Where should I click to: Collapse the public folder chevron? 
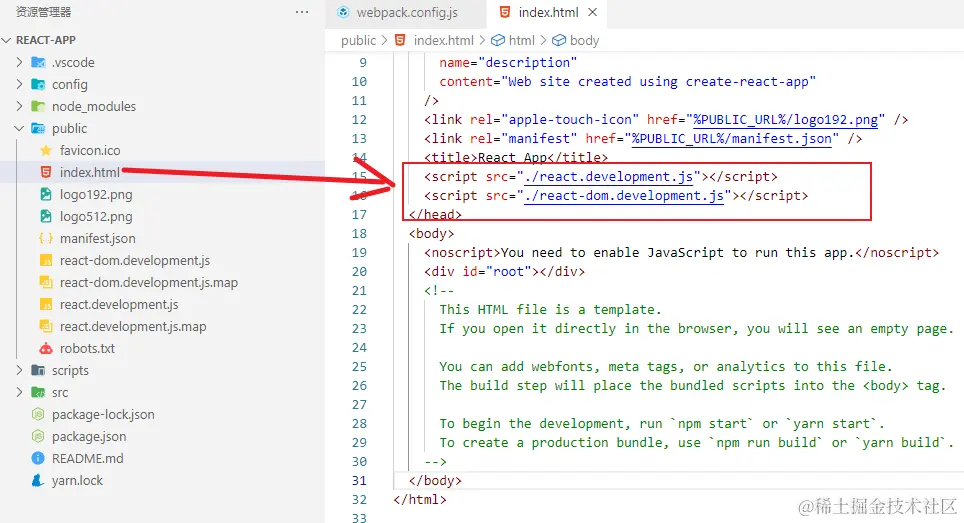19,128
